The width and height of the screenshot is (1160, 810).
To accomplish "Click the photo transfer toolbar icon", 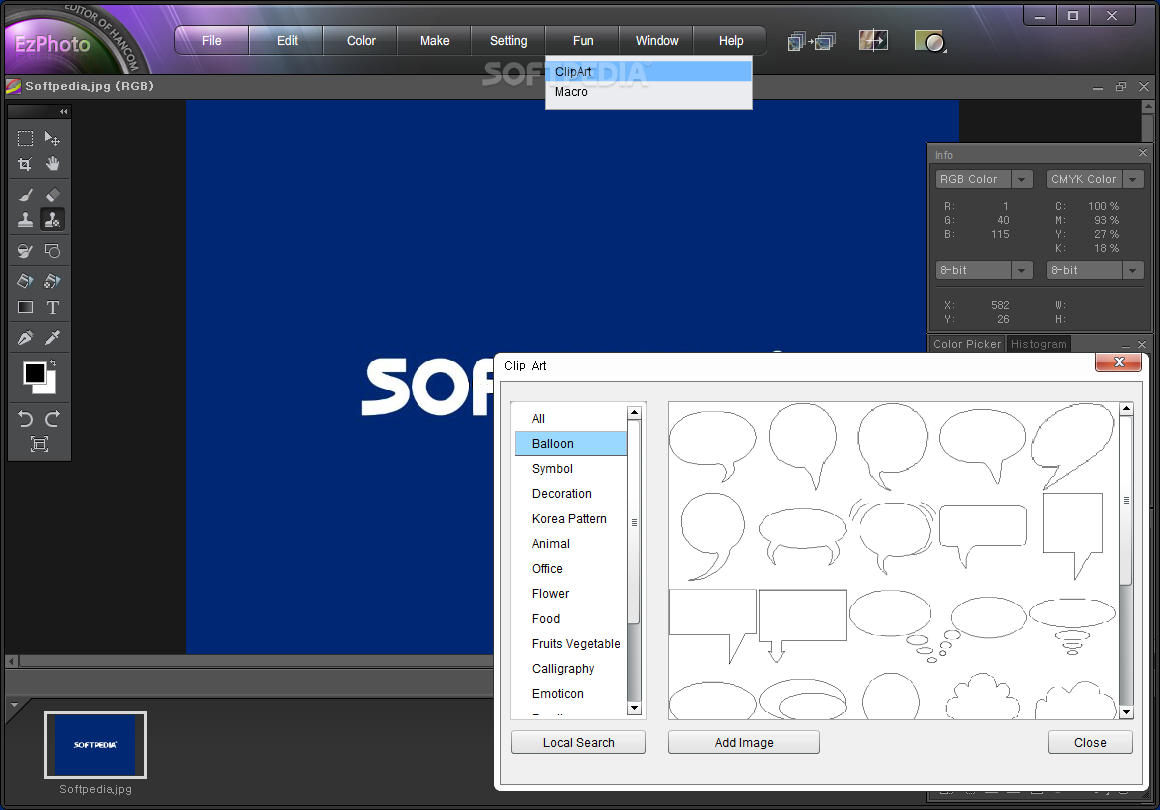I will (873, 41).
